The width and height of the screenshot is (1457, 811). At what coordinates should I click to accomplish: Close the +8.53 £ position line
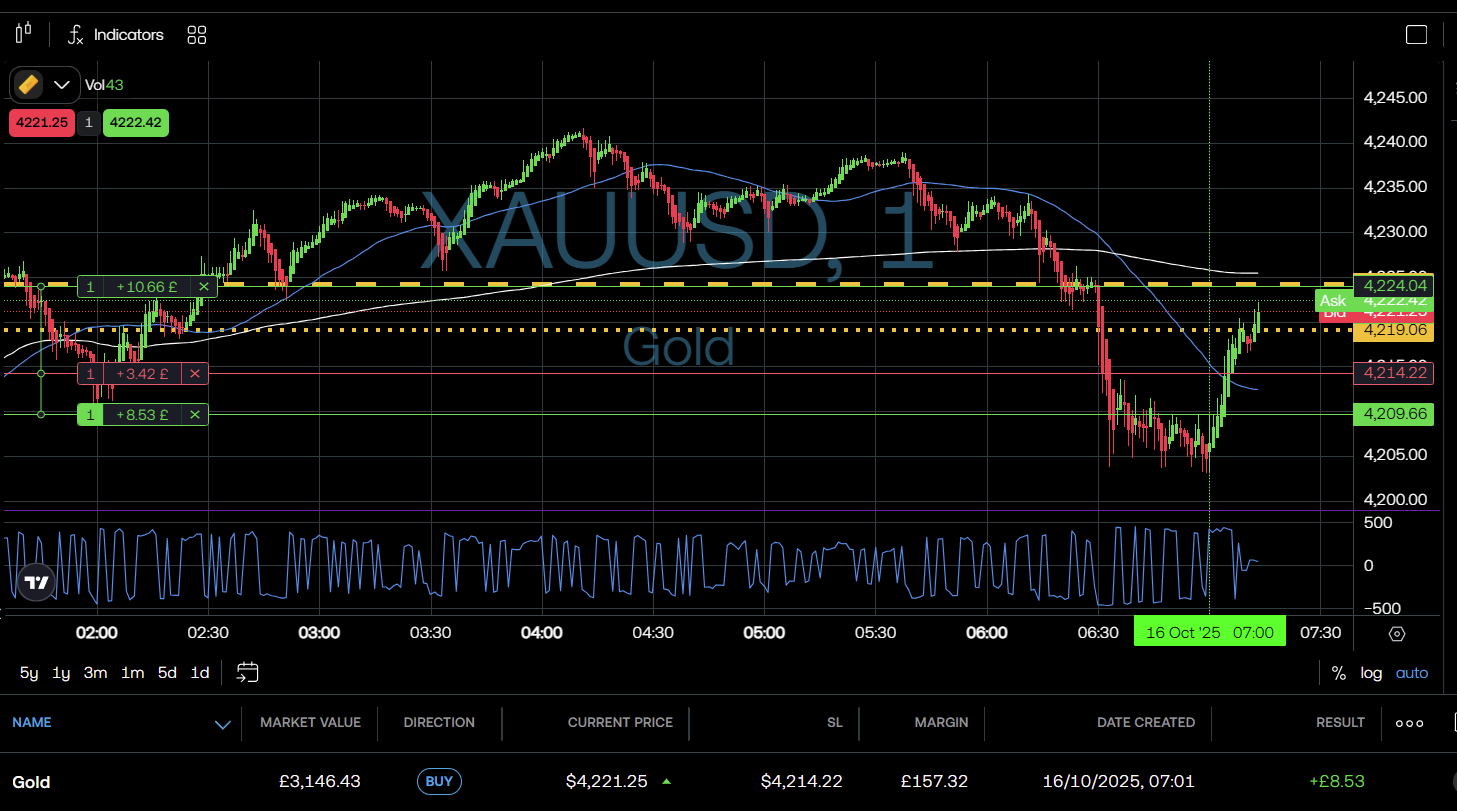click(195, 414)
